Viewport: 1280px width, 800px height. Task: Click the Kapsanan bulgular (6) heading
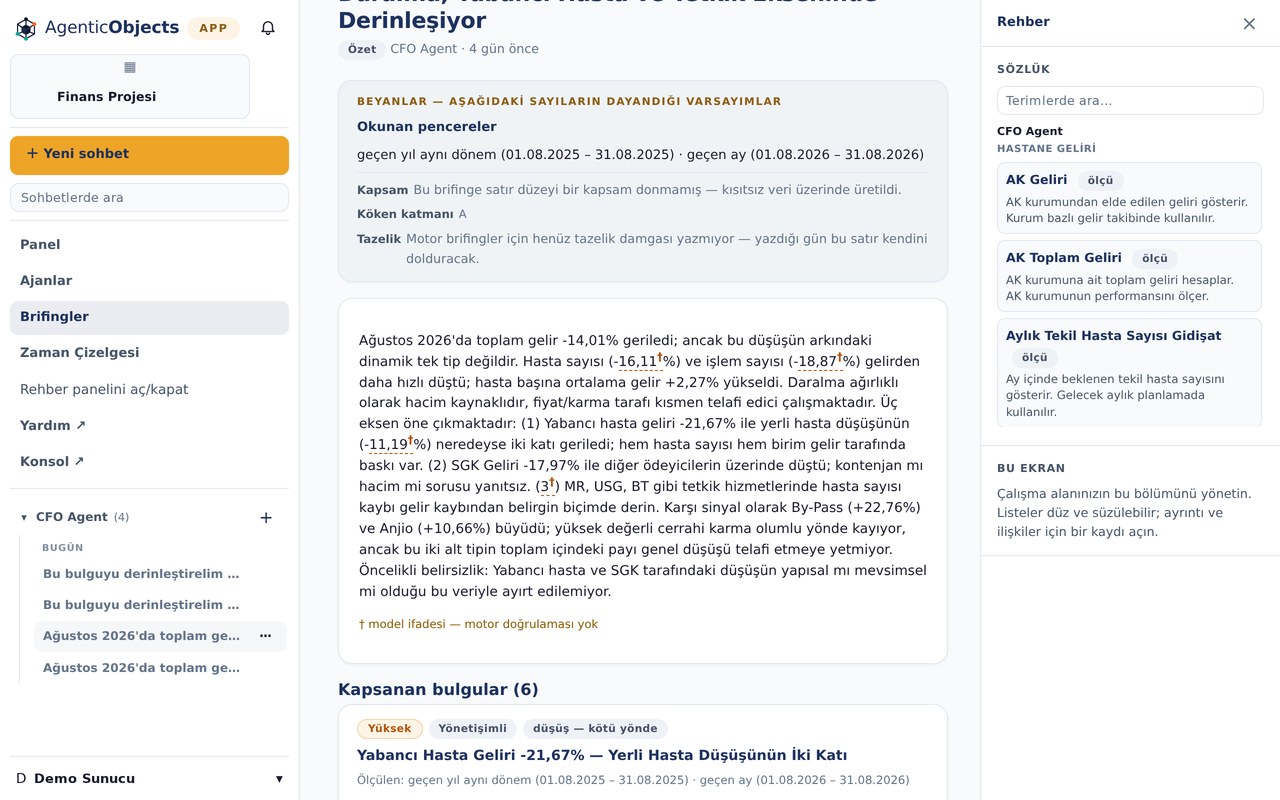click(x=438, y=689)
